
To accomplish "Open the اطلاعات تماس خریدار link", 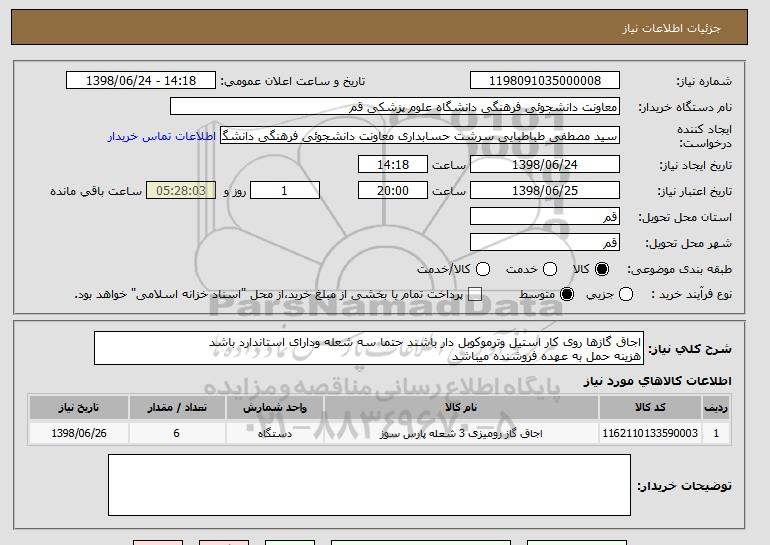I will click(x=162, y=136).
